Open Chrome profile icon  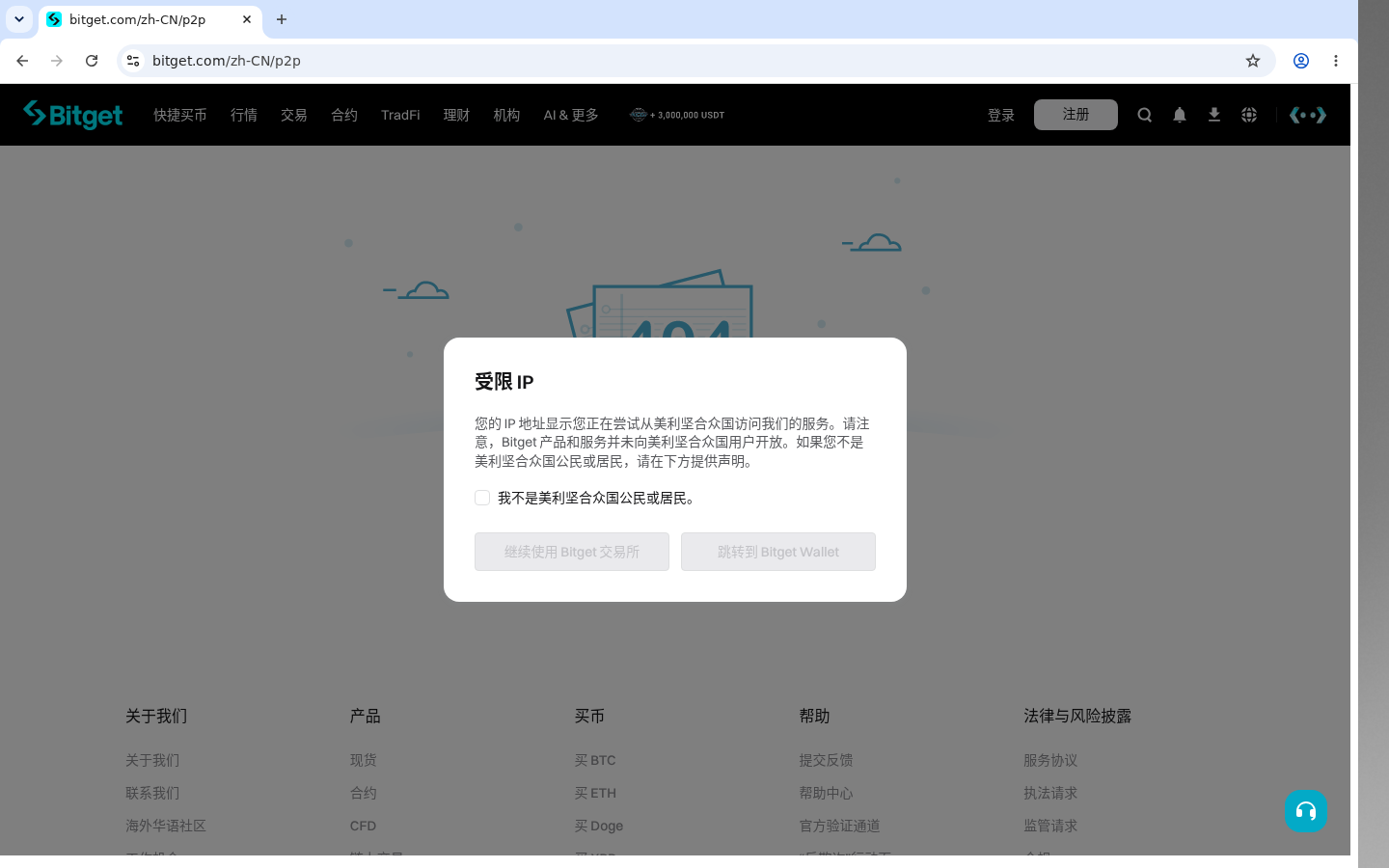click(x=1300, y=61)
